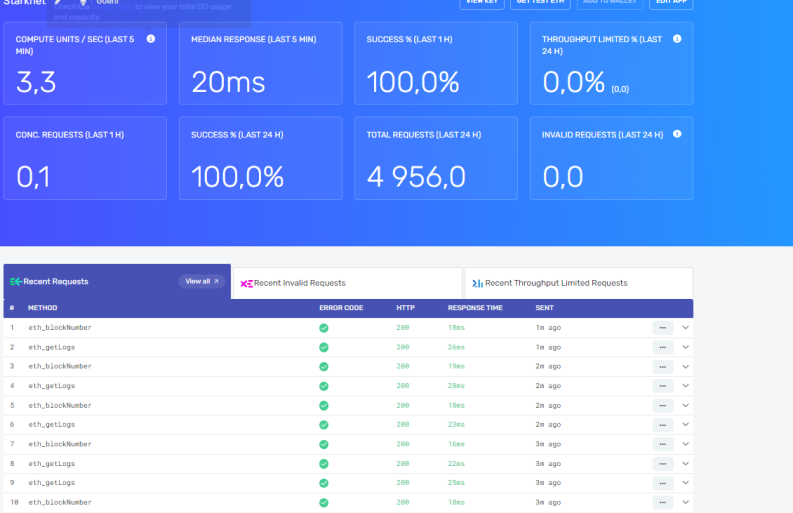This screenshot has height=513, width=793.
Task: Click info icon on Compute Units / Sec card
Action: coord(151,39)
